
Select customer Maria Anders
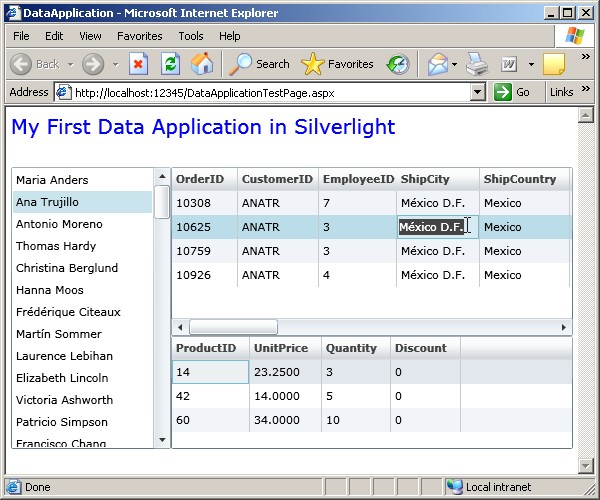83,180
